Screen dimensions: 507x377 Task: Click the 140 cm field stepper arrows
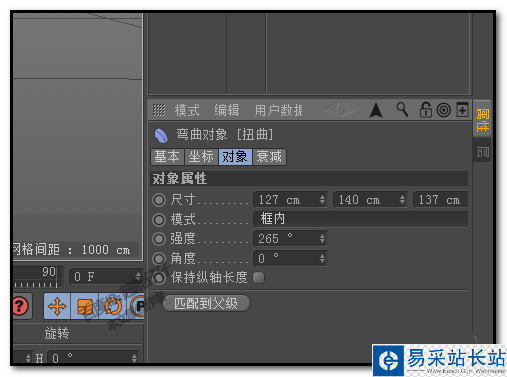(x=402, y=200)
